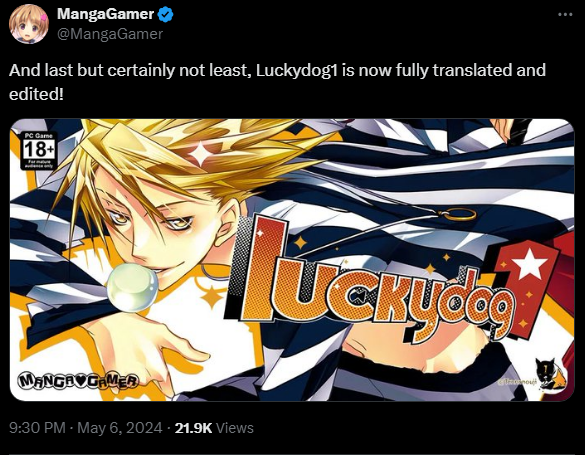Click the 18+ PC Game rating badge
The image size is (585, 455).
click(39, 150)
